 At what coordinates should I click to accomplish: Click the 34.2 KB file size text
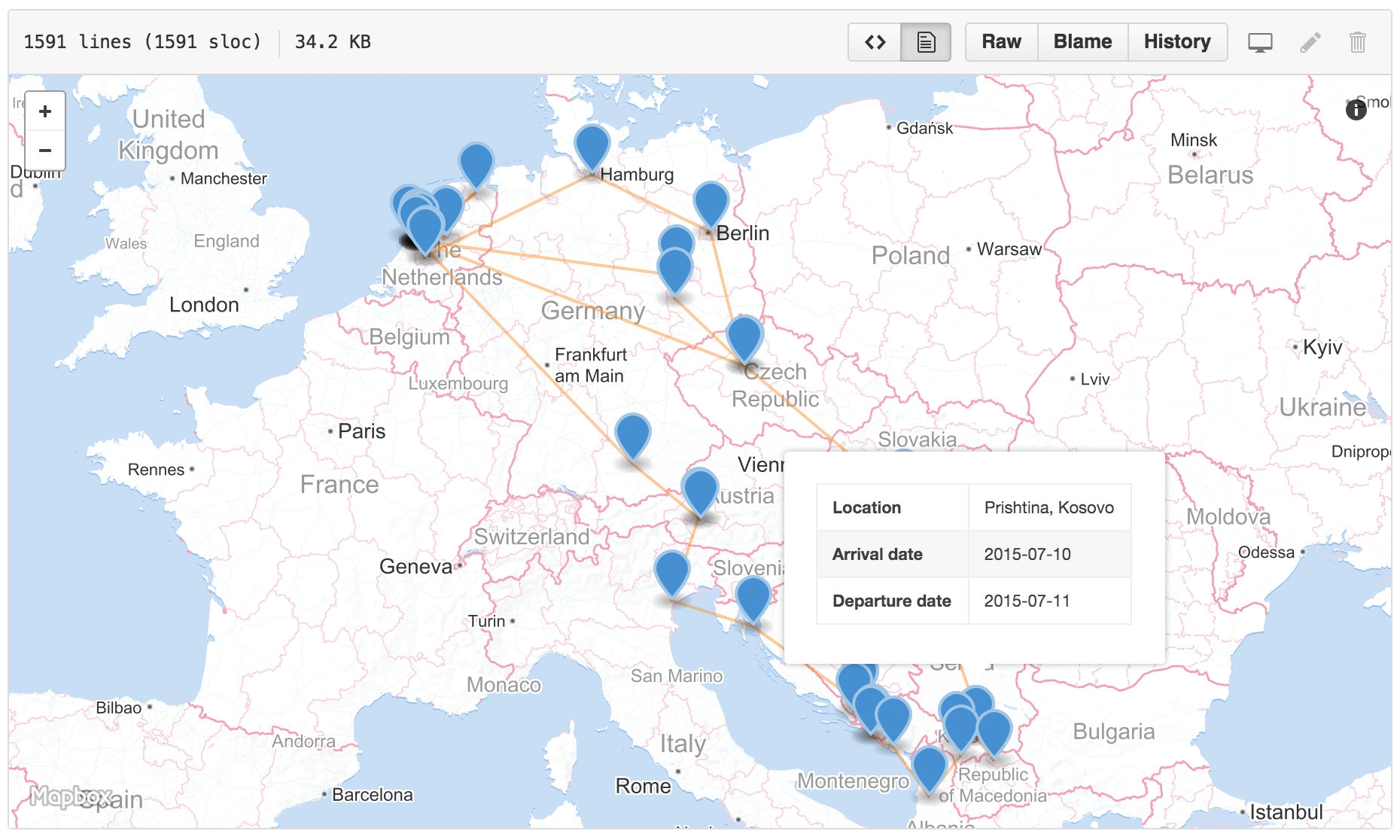click(333, 42)
